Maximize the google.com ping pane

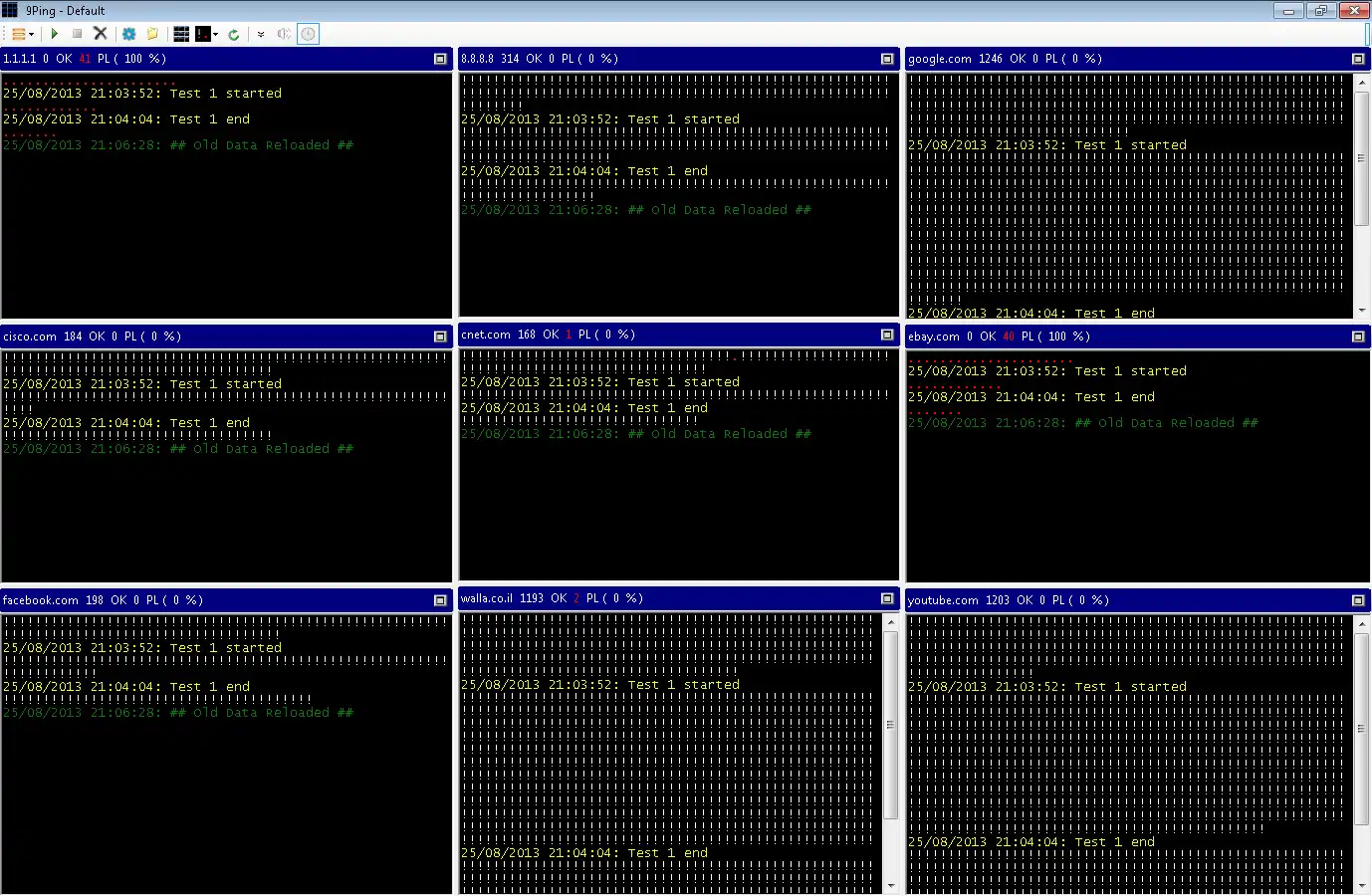click(x=1358, y=59)
